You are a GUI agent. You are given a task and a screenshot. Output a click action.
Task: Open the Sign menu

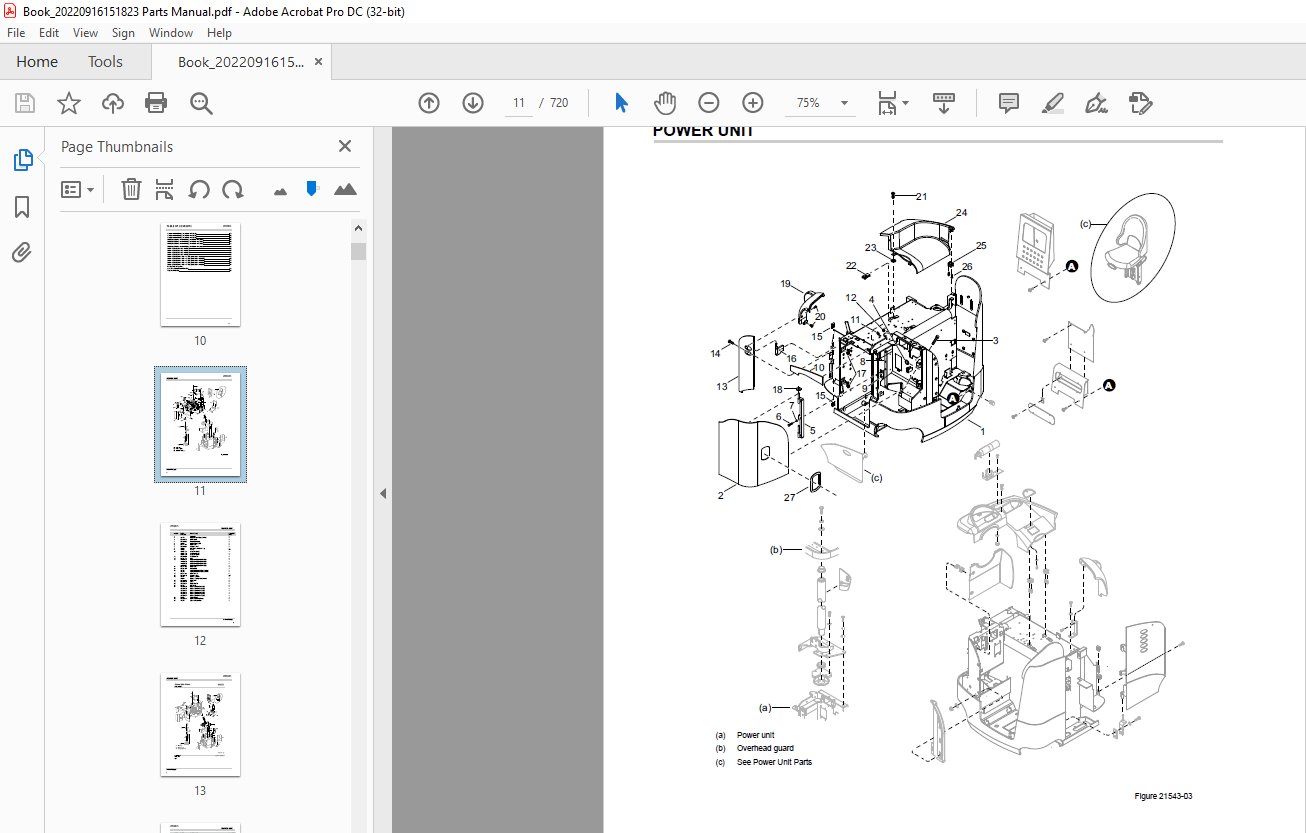pyautogui.click(x=123, y=33)
